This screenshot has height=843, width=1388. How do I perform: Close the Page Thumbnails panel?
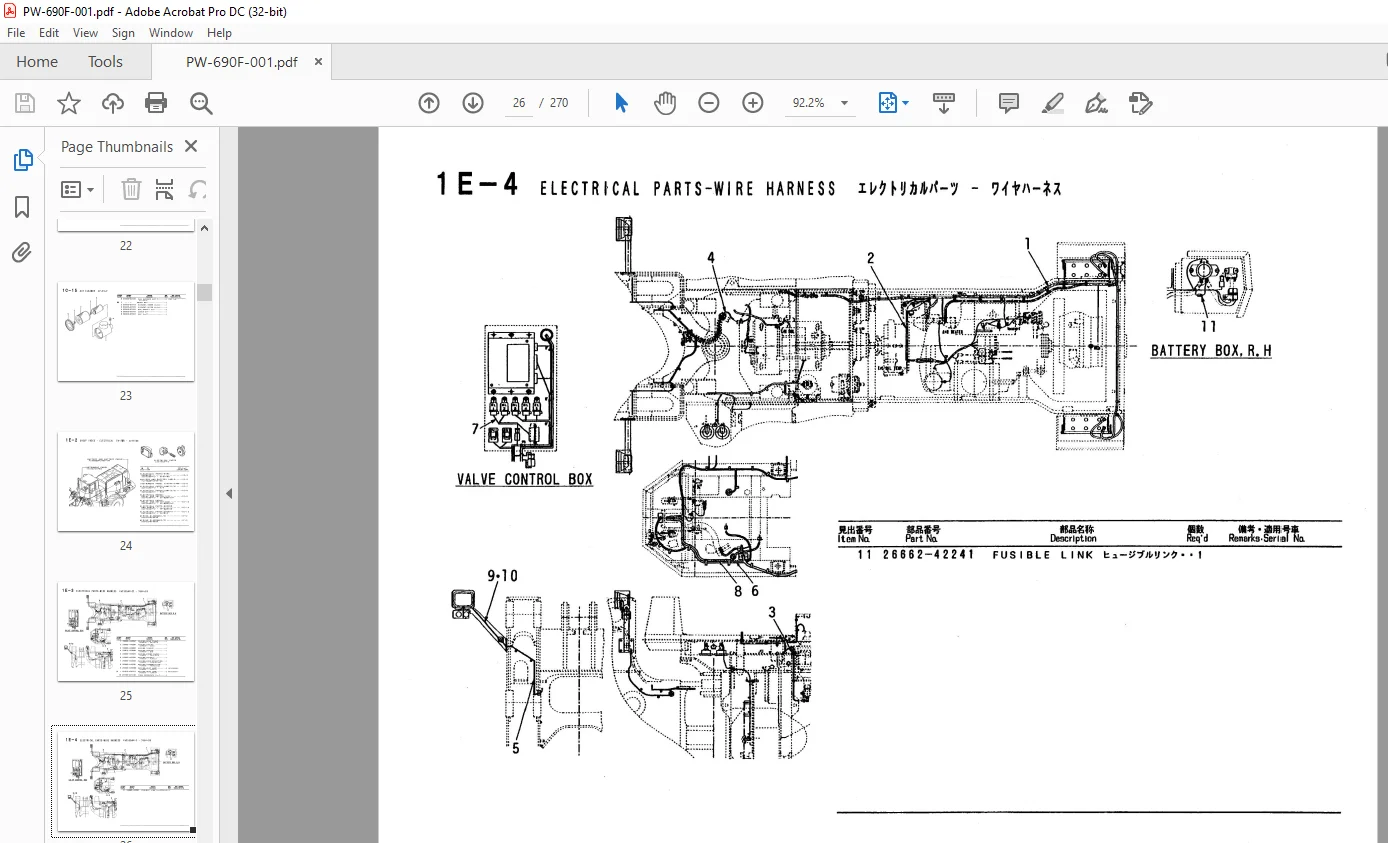[x=191, y=146]
